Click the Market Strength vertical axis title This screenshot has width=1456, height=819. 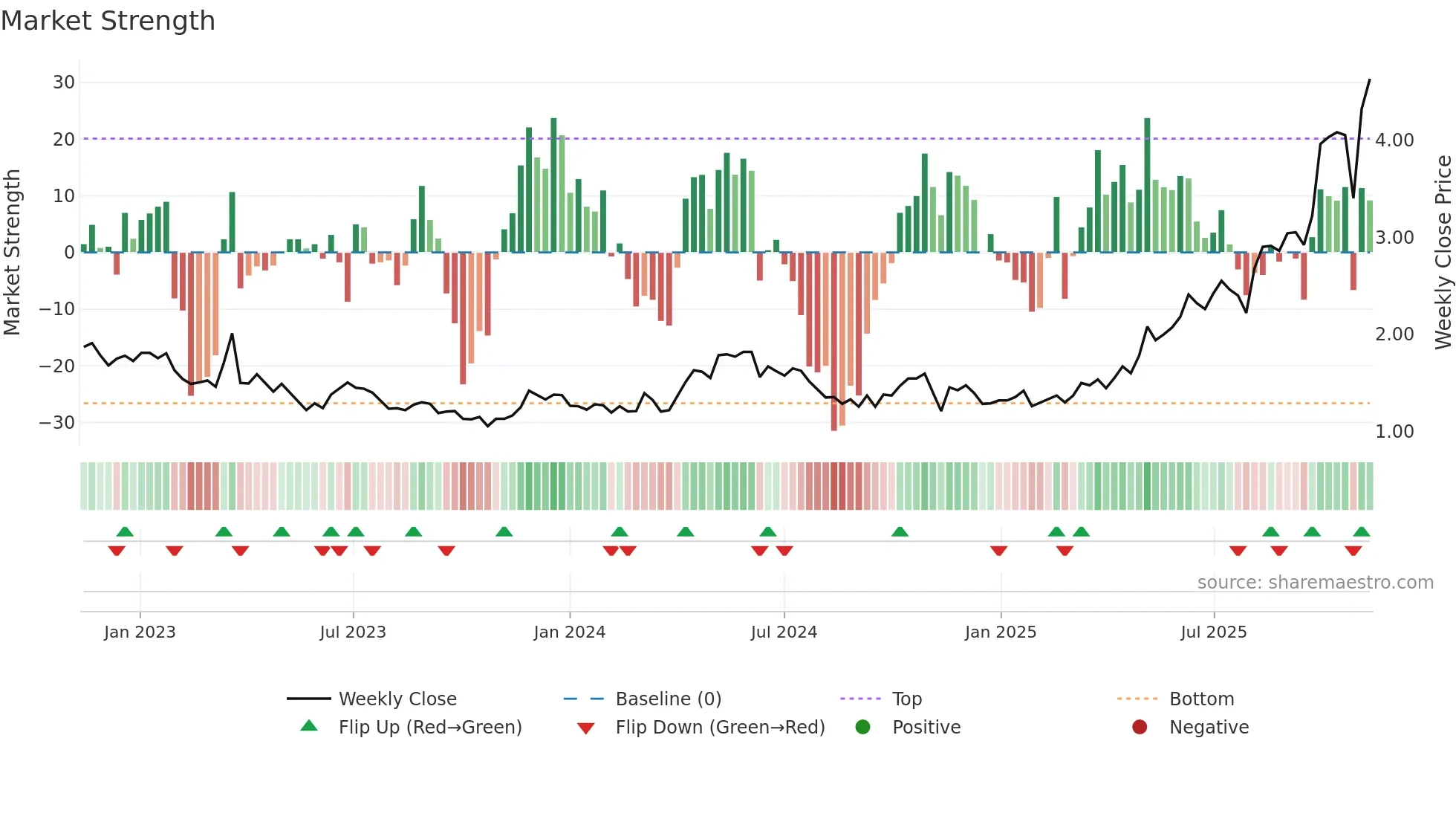pyautogui.click(x=13, y=252)
